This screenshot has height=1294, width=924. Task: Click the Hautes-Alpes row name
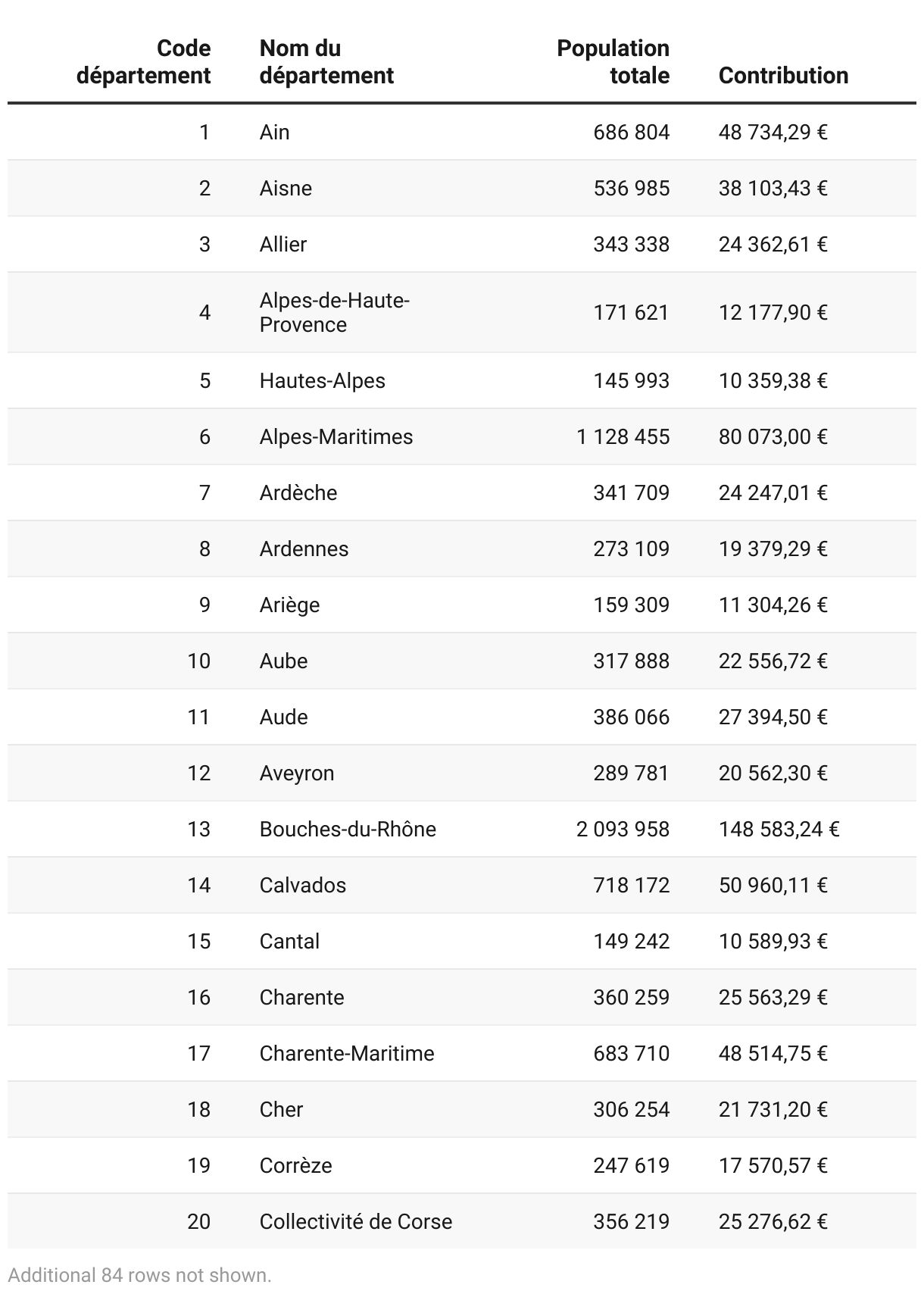click(322, 381)
